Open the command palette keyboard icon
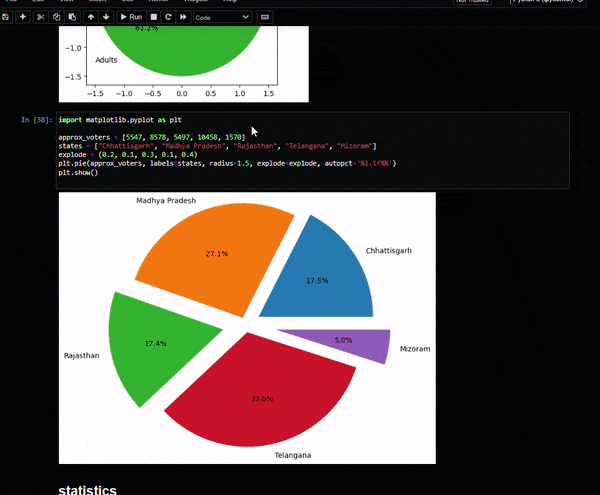The height and width of the screenshot is (495, 600). coord(264,17)
